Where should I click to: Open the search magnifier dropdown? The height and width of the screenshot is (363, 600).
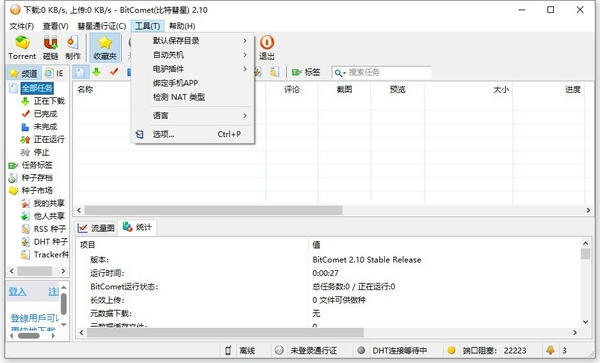pos(339,73)
